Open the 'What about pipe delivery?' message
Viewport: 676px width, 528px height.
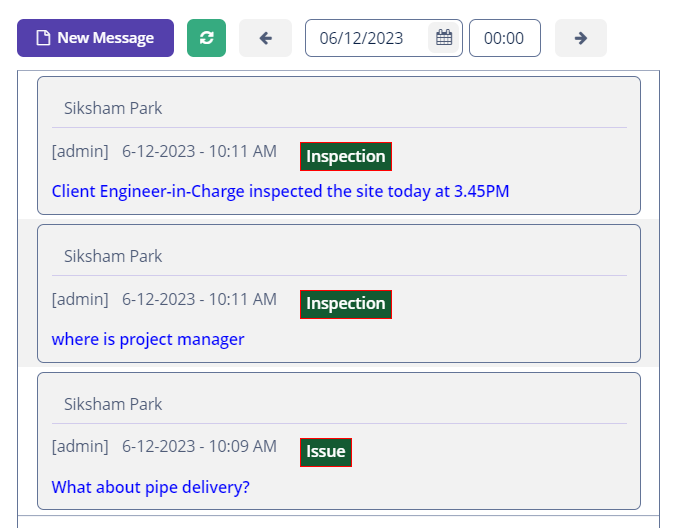click(x=150, y=487)
